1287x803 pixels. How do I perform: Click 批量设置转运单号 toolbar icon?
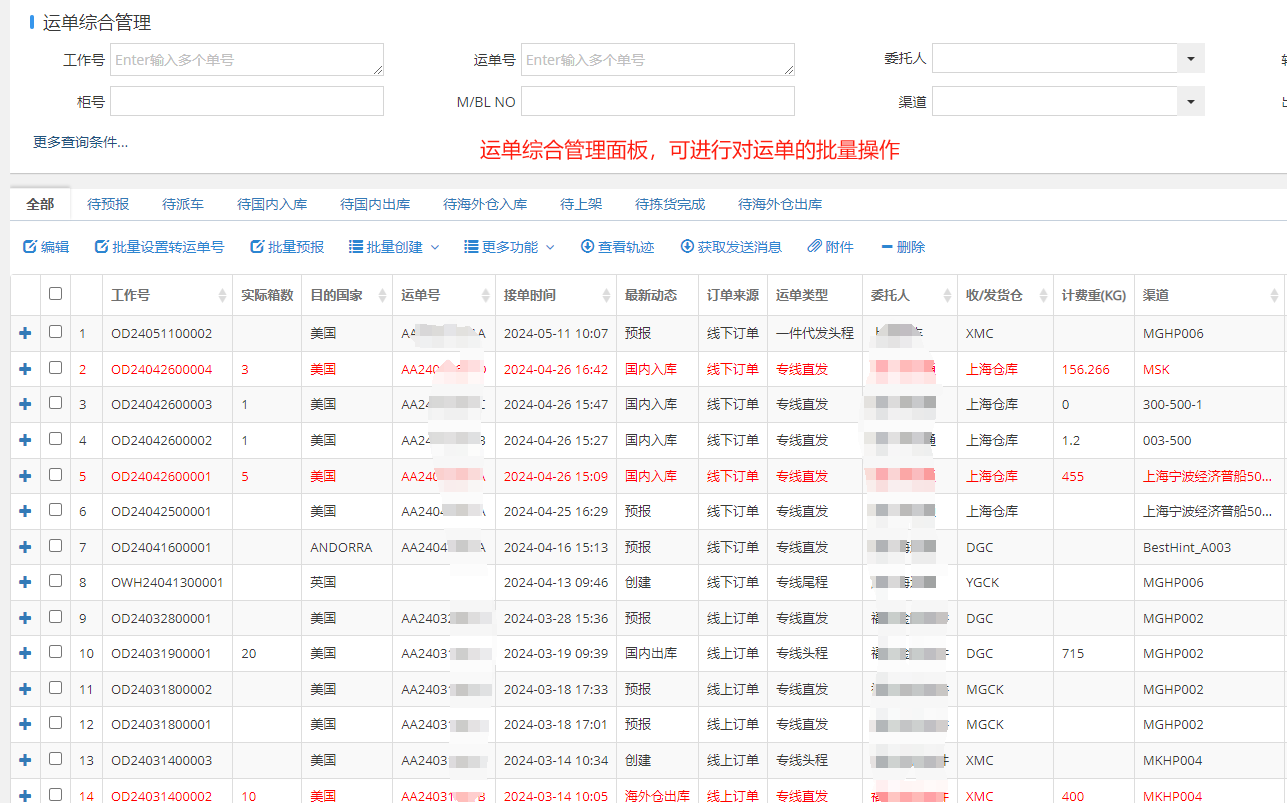[159, 247]
